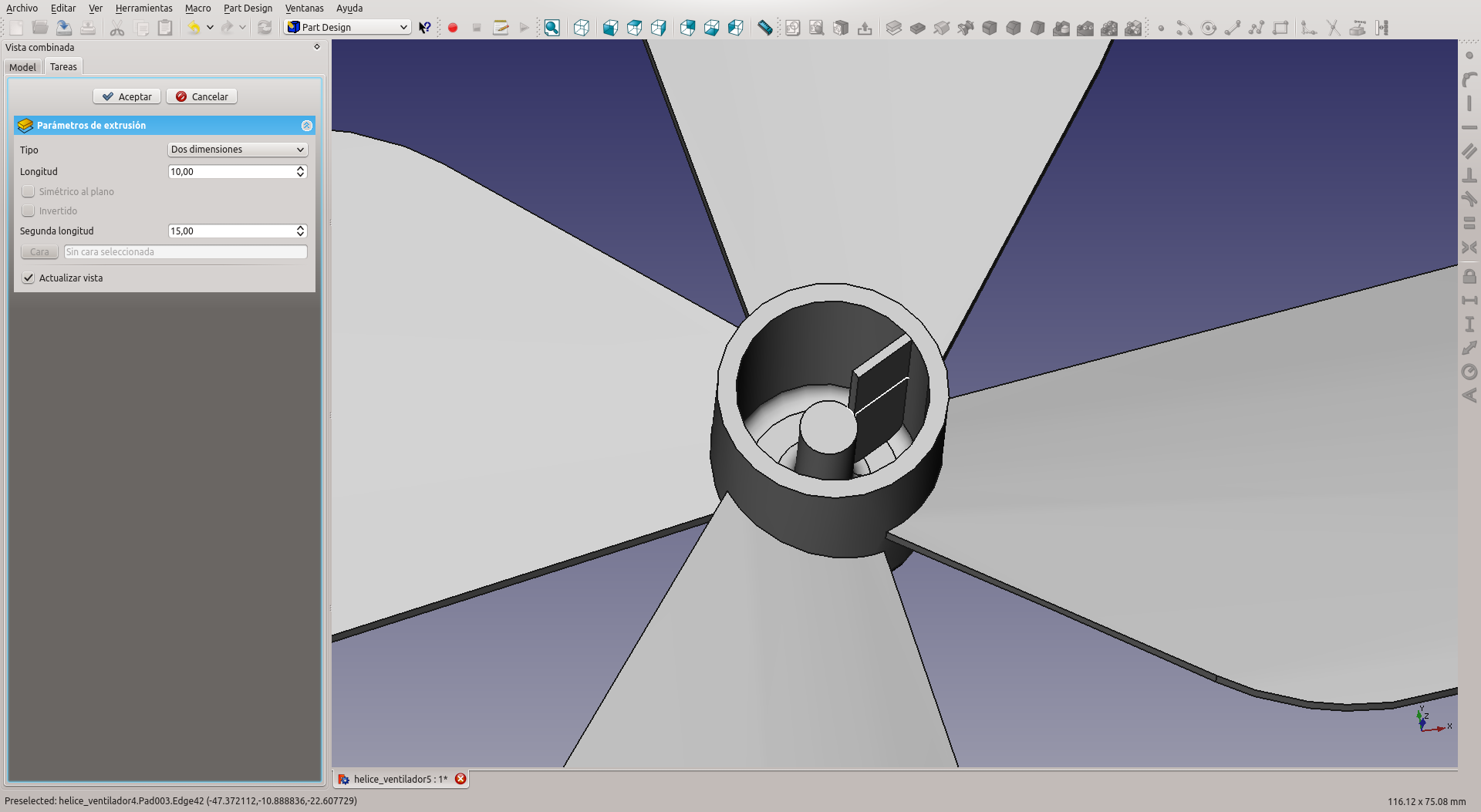The height and width of the screenshot is (812, 1481).
Task: Open the Herramientas menu
Action: (143, 8)
